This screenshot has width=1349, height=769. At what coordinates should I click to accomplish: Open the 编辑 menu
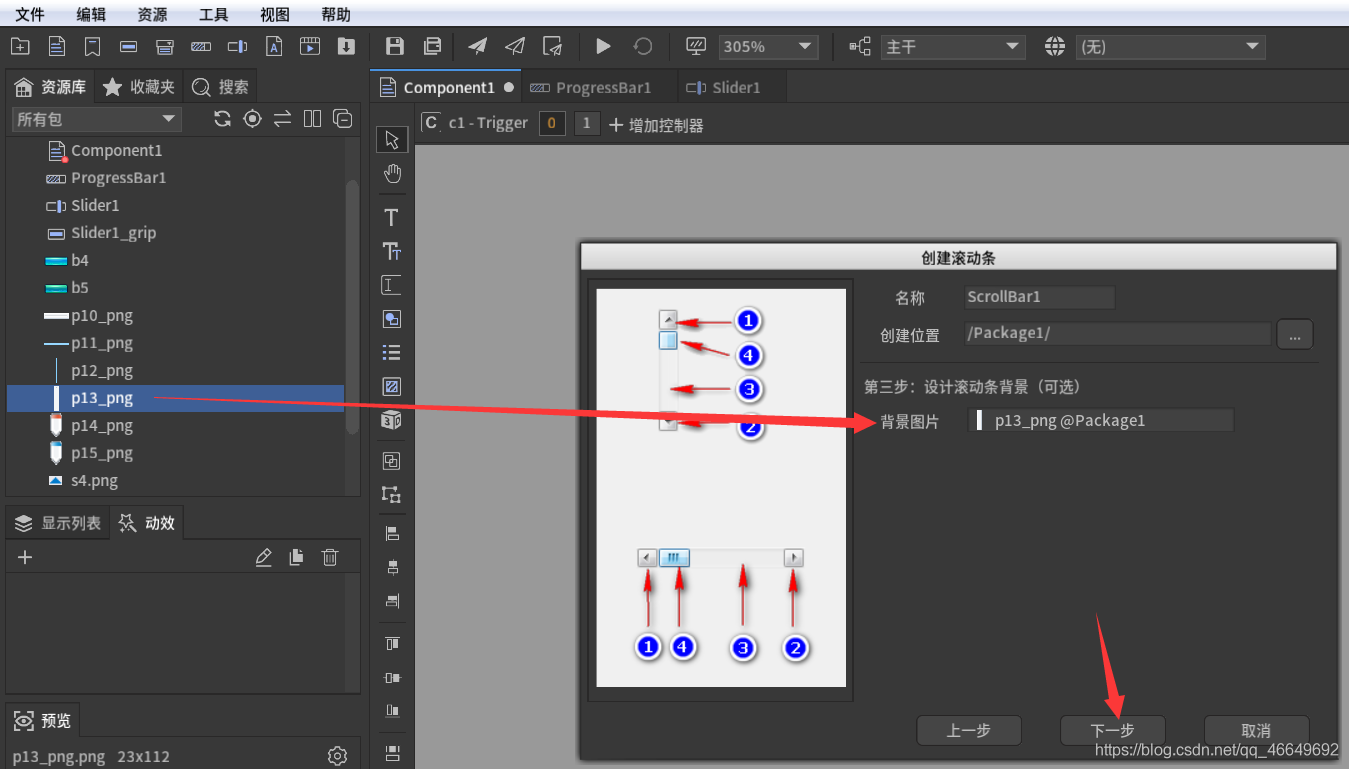pos(91,14)
